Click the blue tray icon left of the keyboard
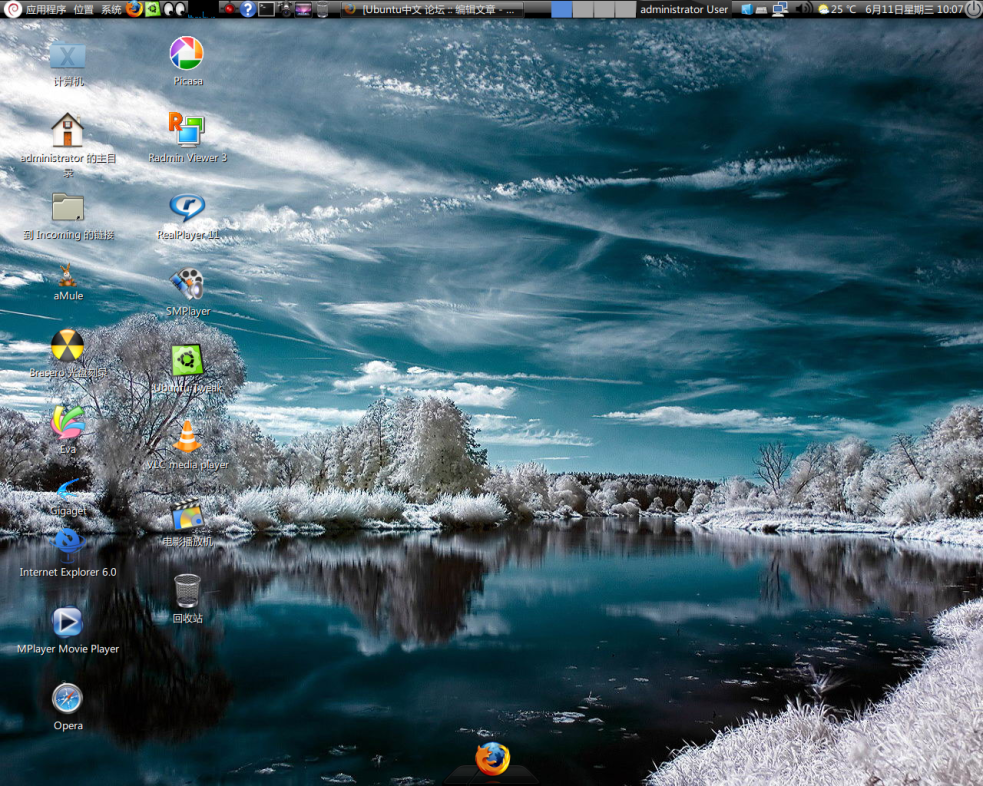 747,9
